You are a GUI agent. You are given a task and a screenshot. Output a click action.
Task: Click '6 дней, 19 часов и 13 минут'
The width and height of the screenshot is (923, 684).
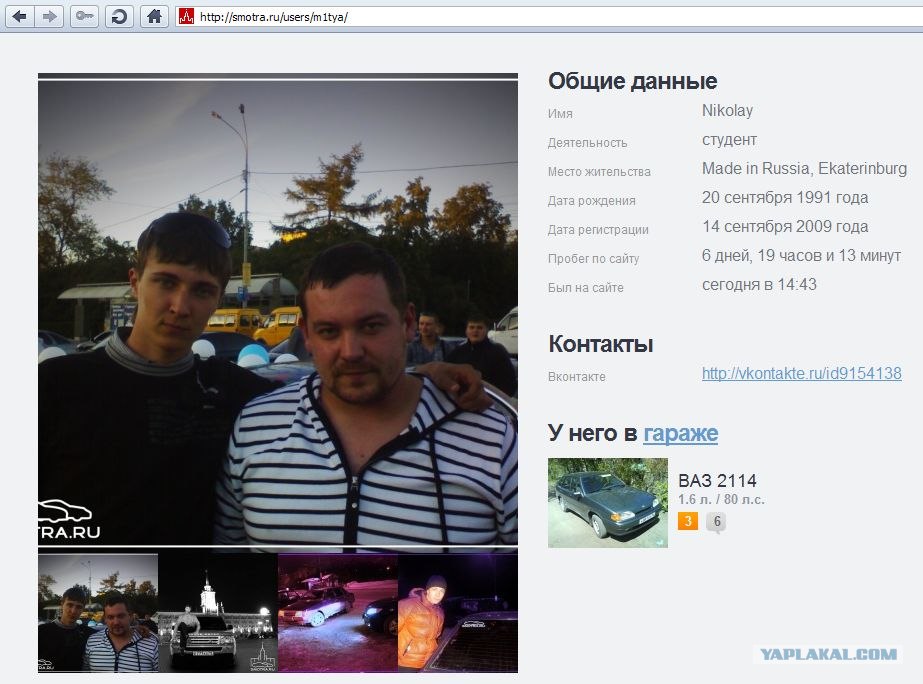point(801,255)
